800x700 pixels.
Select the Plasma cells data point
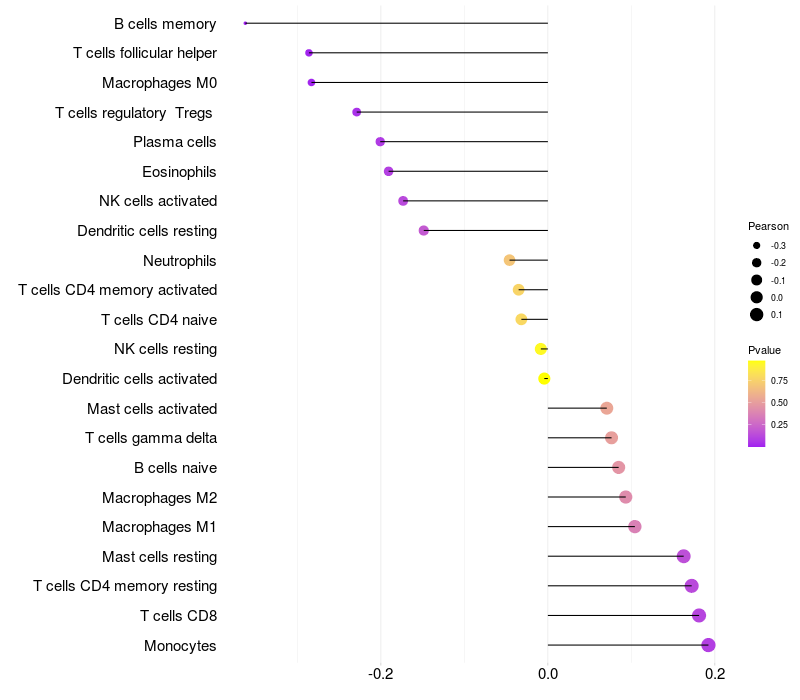pyautogui.click(x=380, y=142)
